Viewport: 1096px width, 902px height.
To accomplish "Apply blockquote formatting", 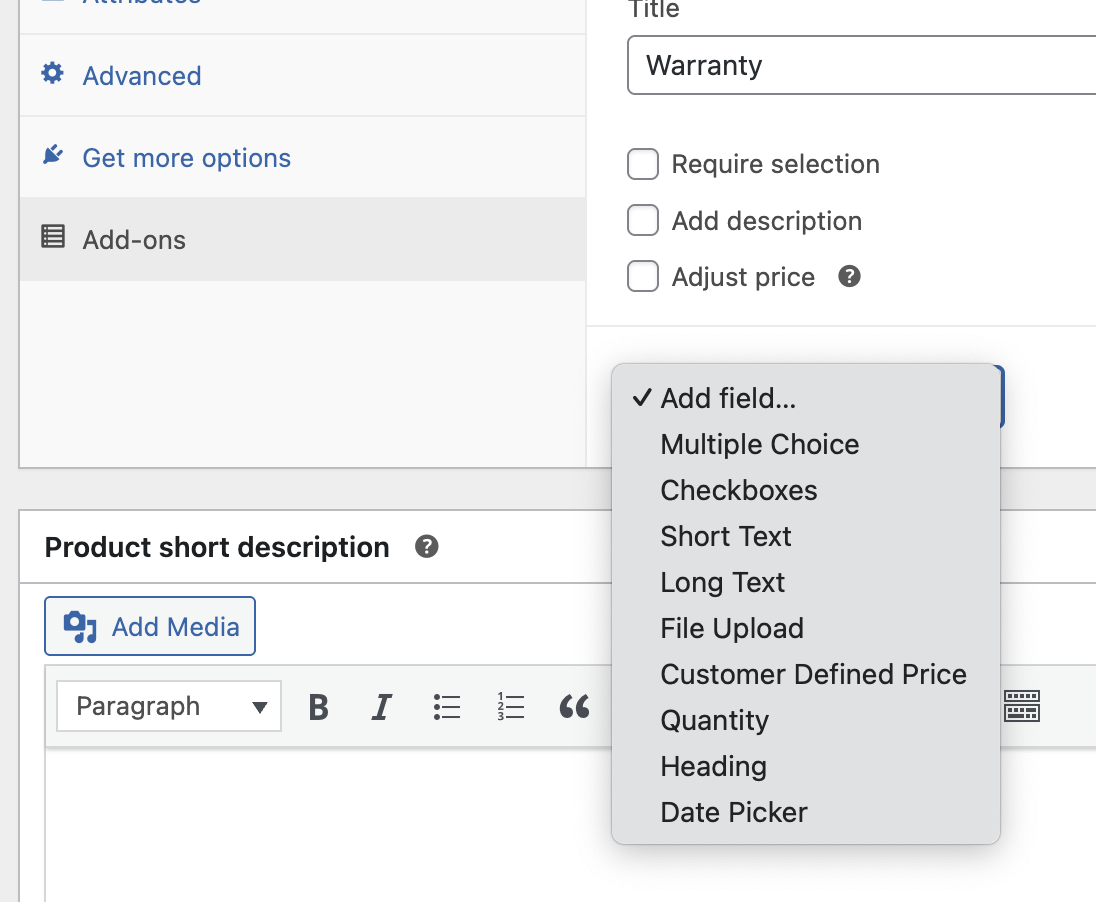I will click(x=574, y=707).
